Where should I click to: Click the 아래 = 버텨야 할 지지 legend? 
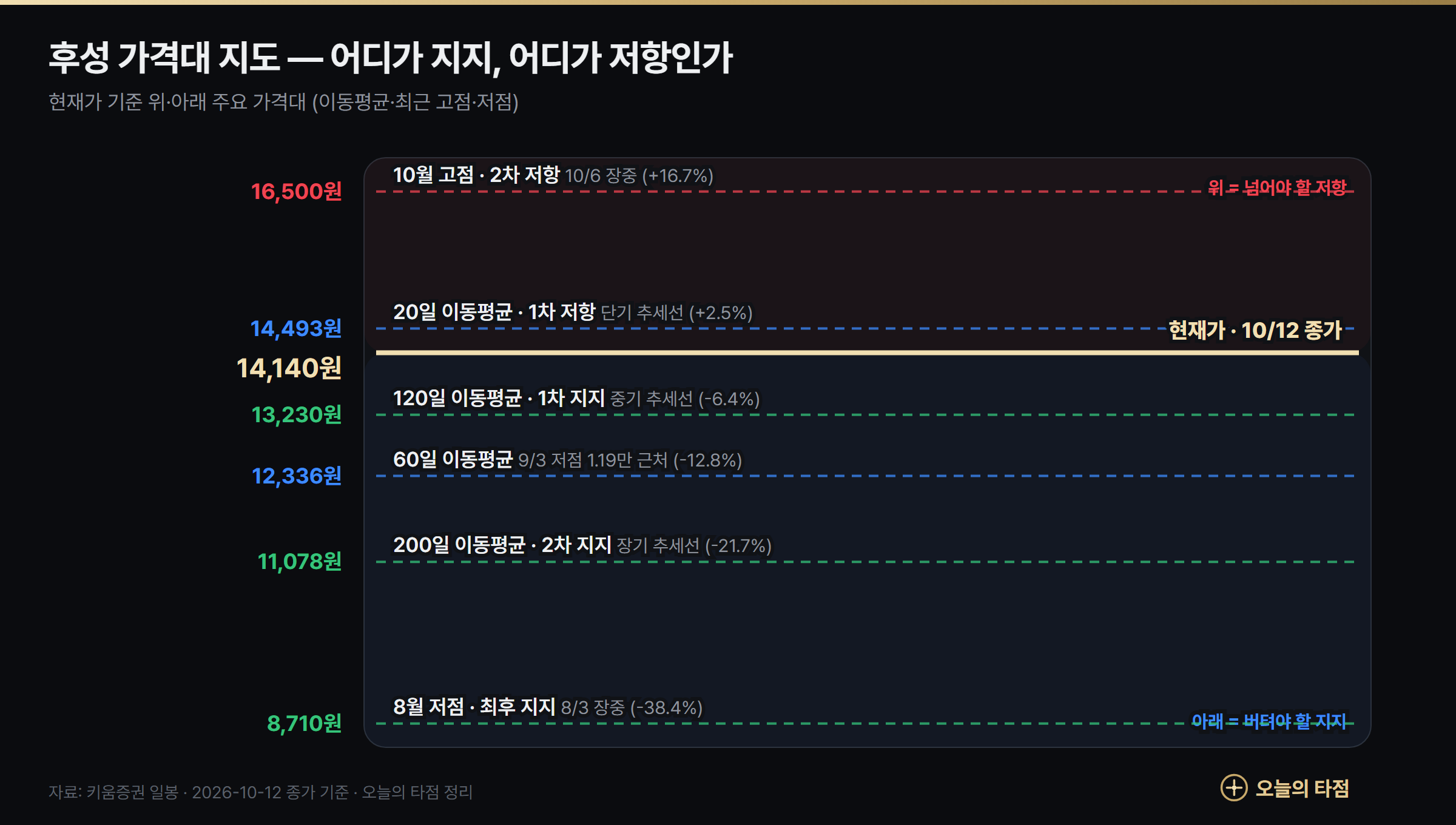coord(1269,722)
